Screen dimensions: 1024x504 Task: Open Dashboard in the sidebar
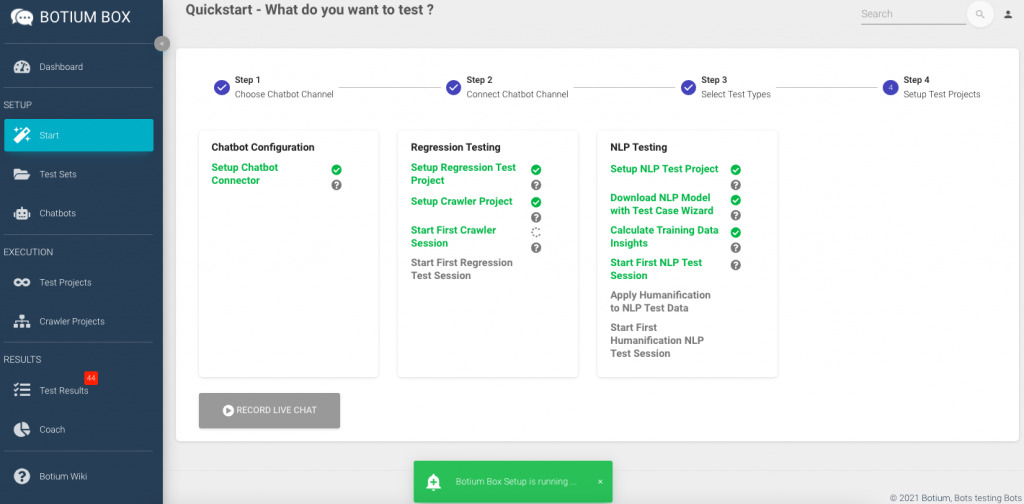[x=61, y=67]
